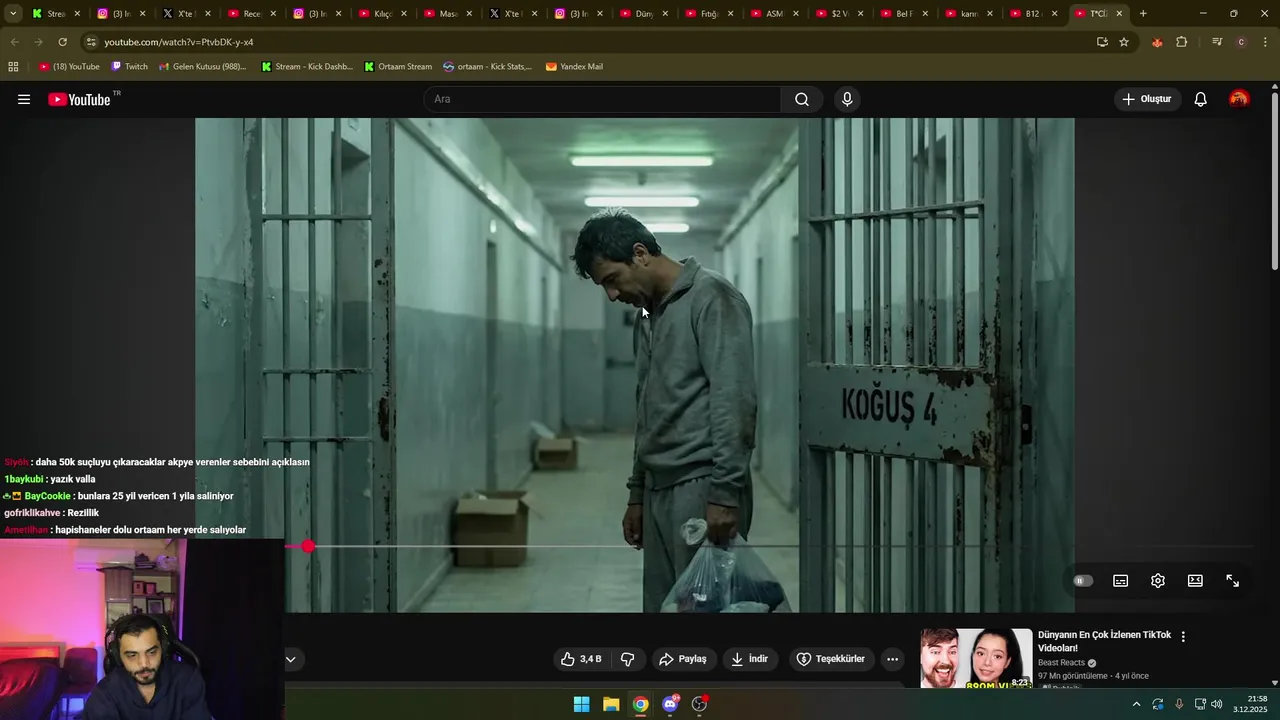Open OBS Studio from the taskbar
Image resolution: width=1280 pixels, height=720 pixels.
700,704
